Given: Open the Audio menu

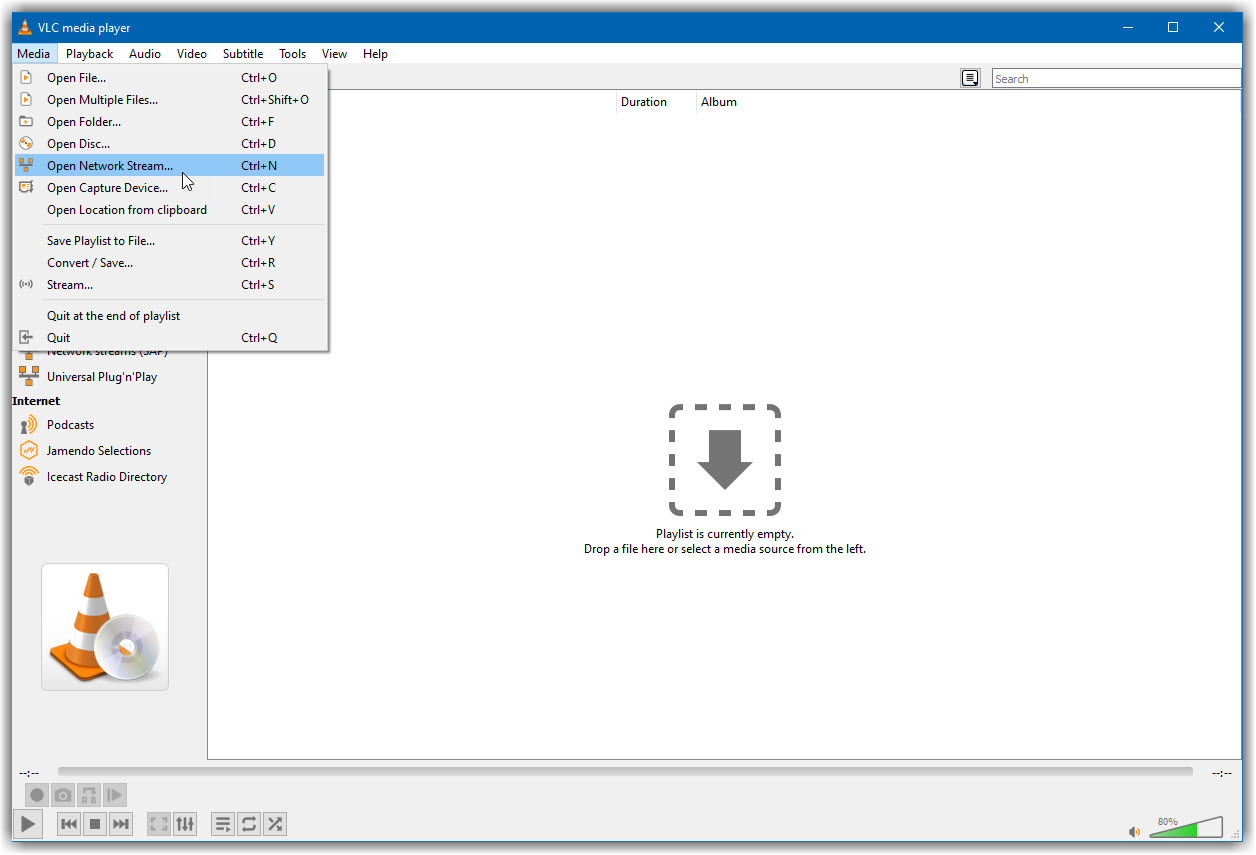Looking at the screenshot, I should pyautogui.click(x=145, y=54).
